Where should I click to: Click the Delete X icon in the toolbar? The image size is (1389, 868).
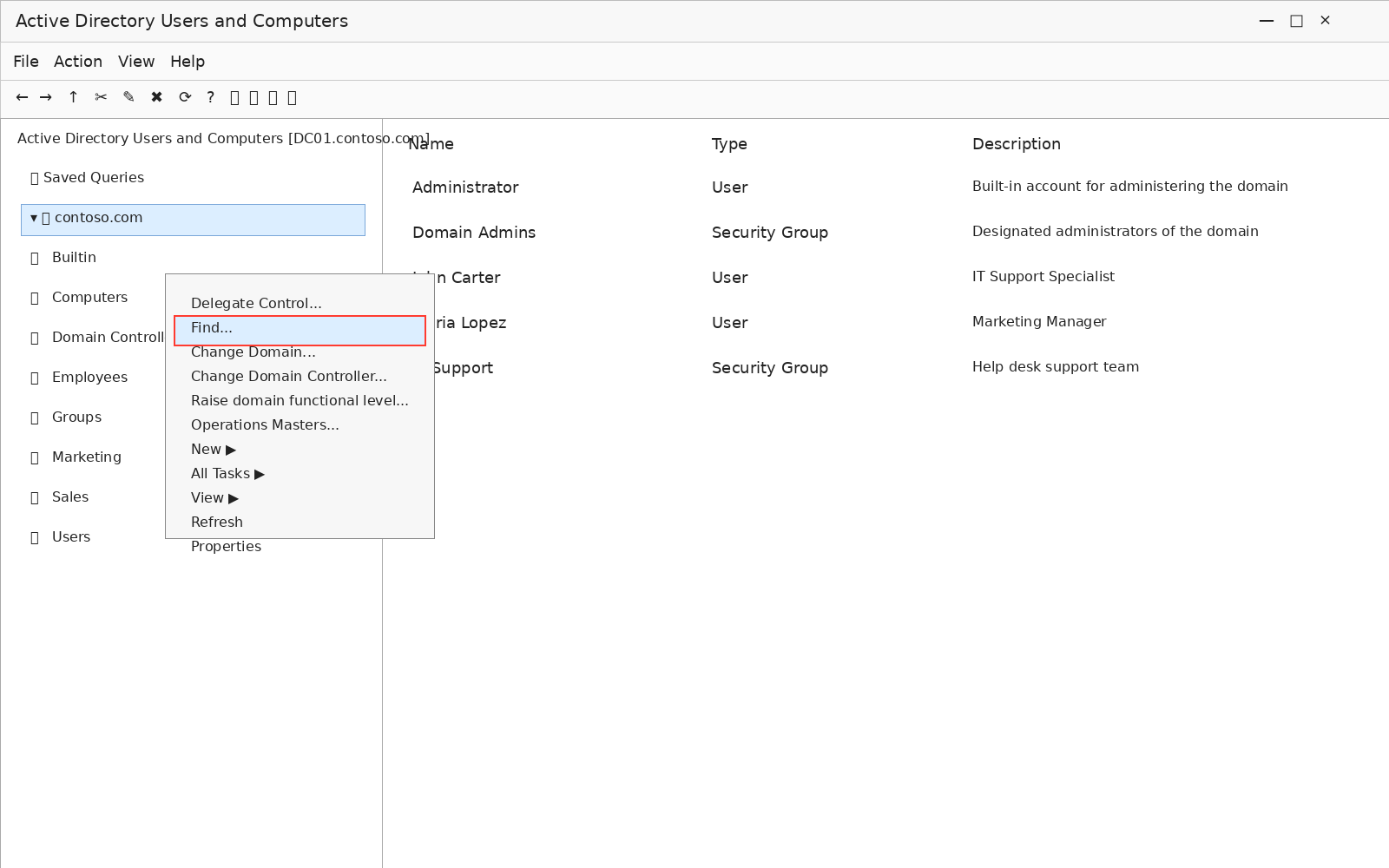pos(156,97)
